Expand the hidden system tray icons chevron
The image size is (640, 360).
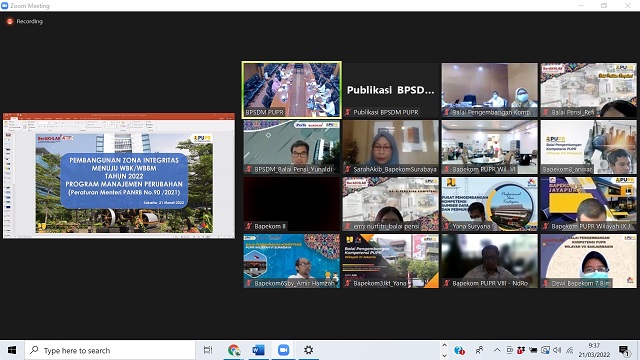point(497,350)
